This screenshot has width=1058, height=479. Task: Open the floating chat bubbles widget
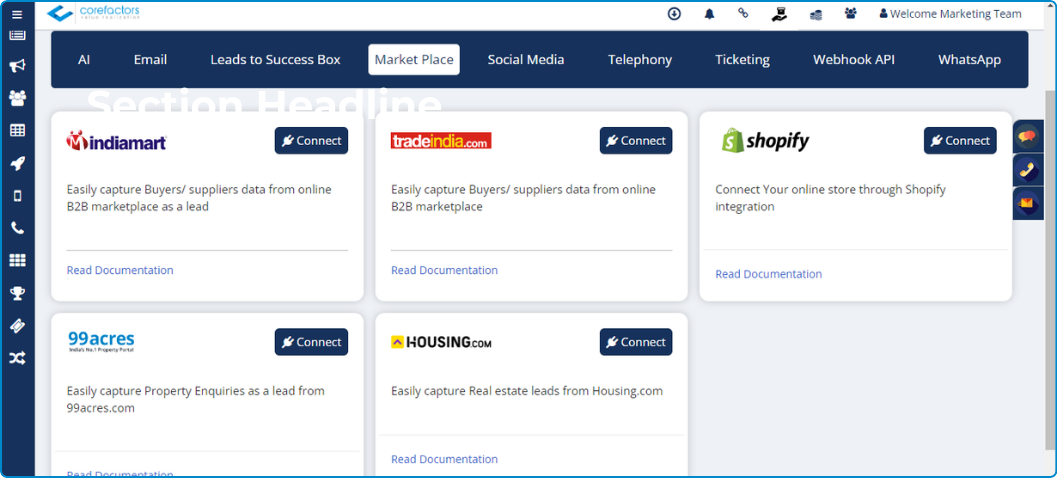[1028, 137]
